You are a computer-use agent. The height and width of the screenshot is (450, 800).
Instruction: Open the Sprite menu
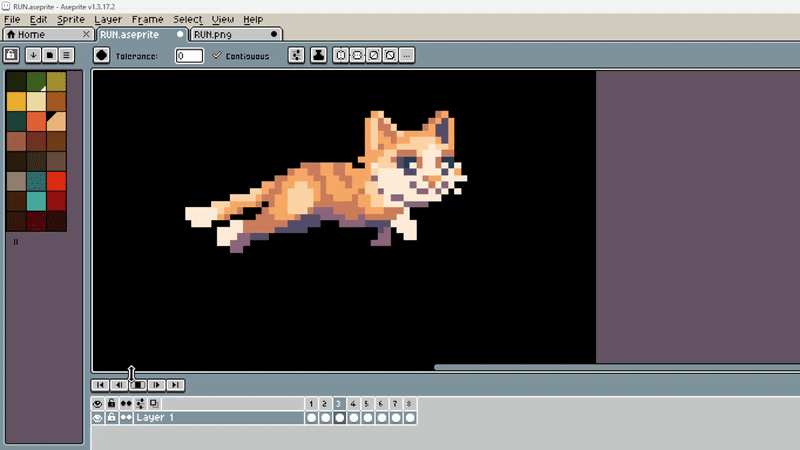[x=71, y=19]
